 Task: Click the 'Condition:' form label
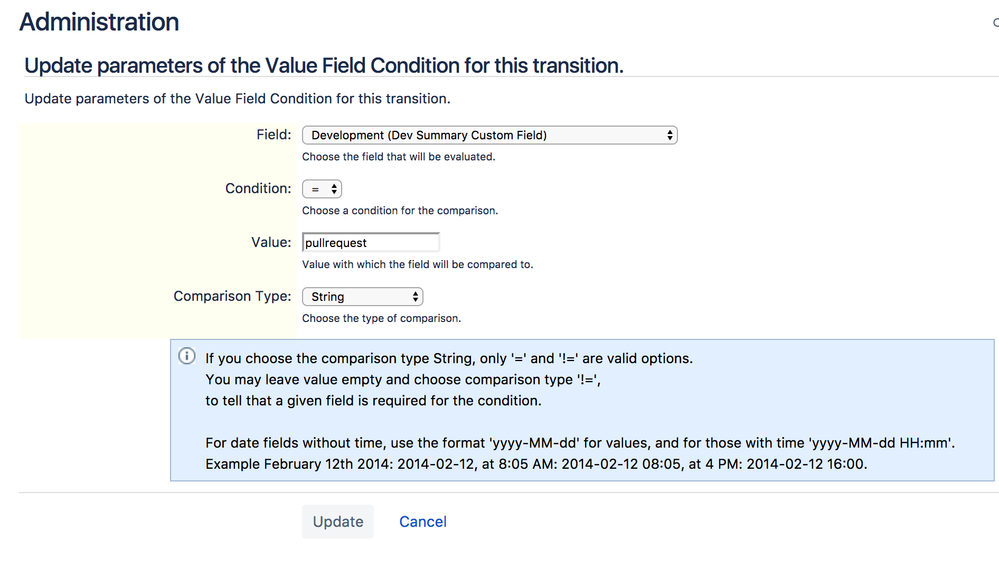258,189
